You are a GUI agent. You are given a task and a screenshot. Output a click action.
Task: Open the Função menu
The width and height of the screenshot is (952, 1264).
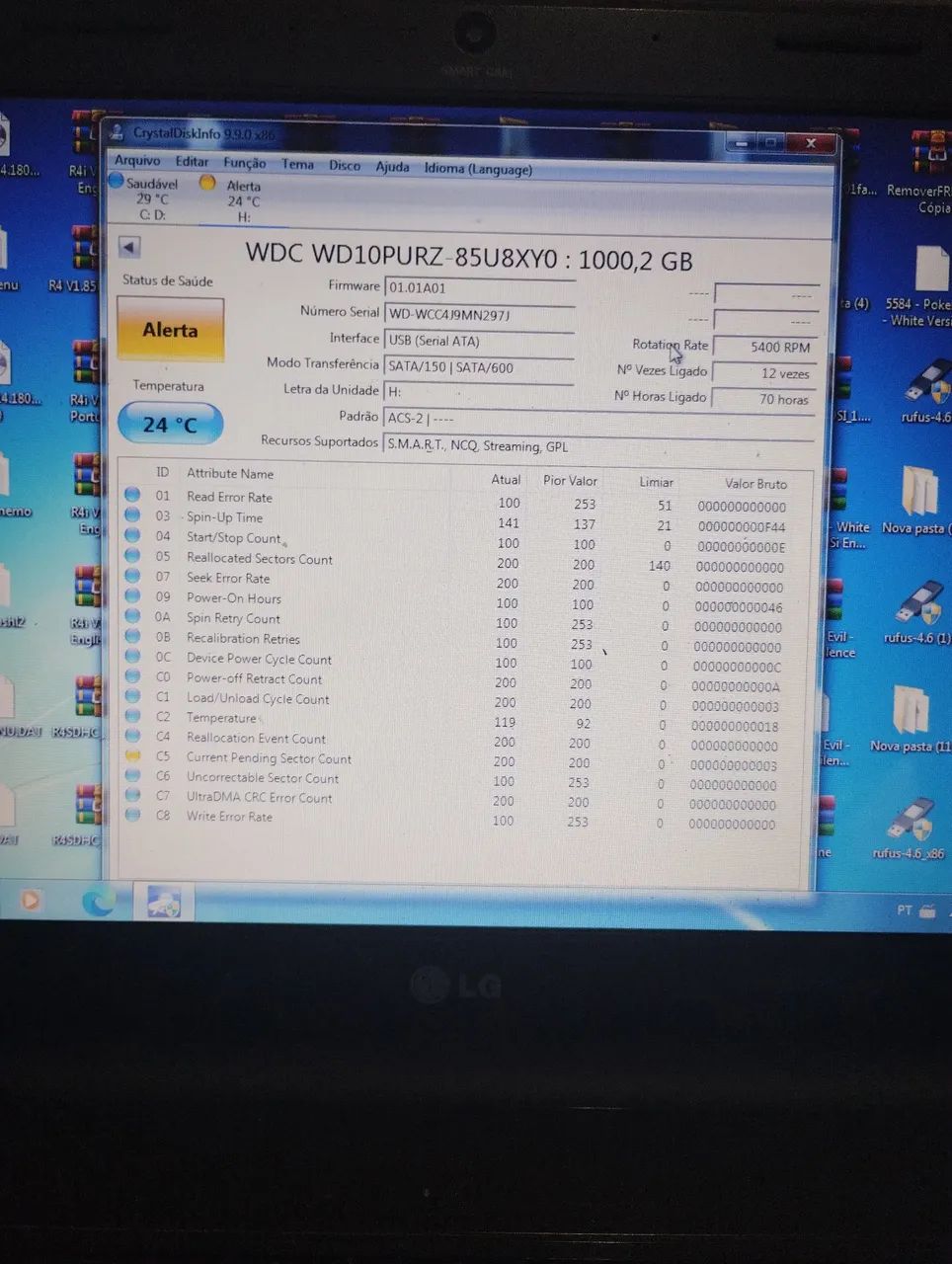[244, 163]
